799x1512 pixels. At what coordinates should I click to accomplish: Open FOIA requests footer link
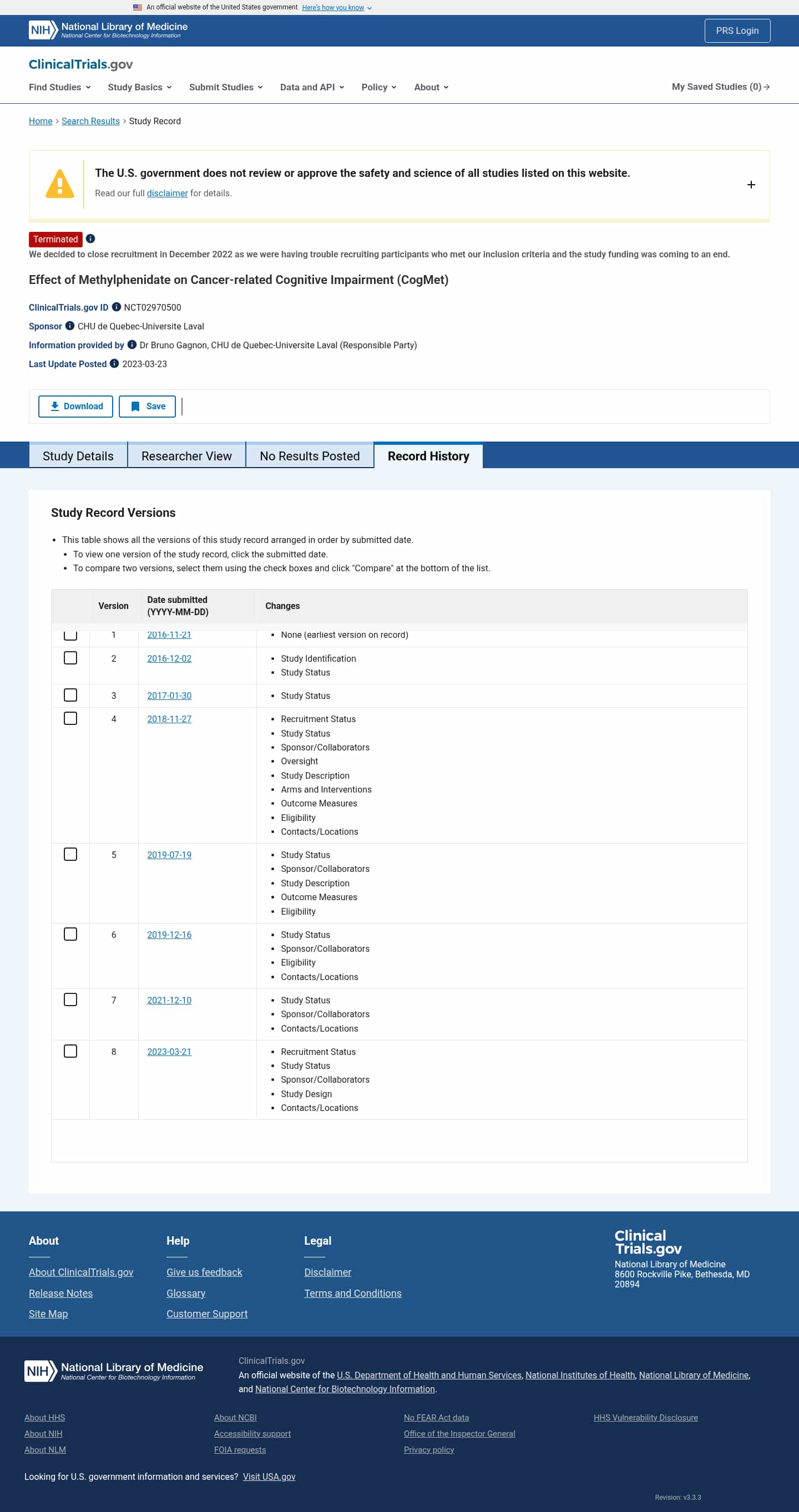(x=240, y=1449)
